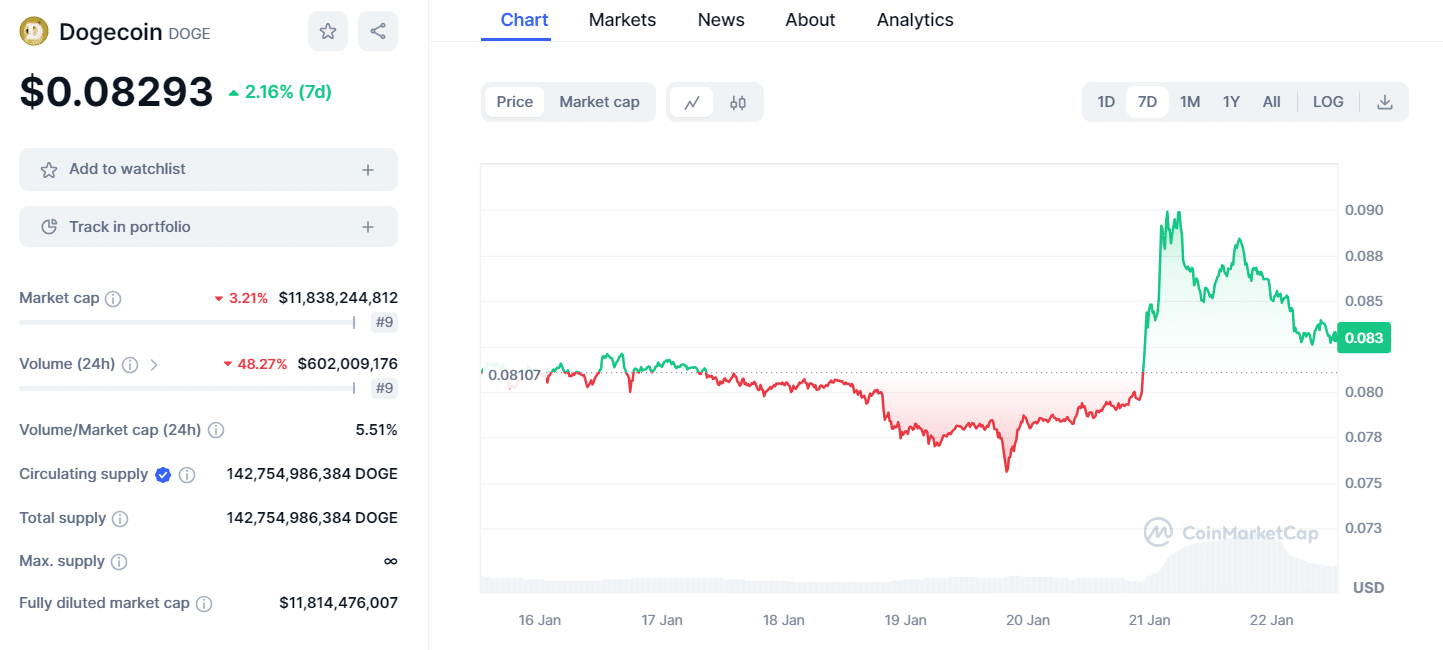Image resolution: width=1443 pixels, height=650 pixels.
Task: Open info icon for Volume/Market cap (24h)
Action: pyautogui.click(x=216, y=430)
